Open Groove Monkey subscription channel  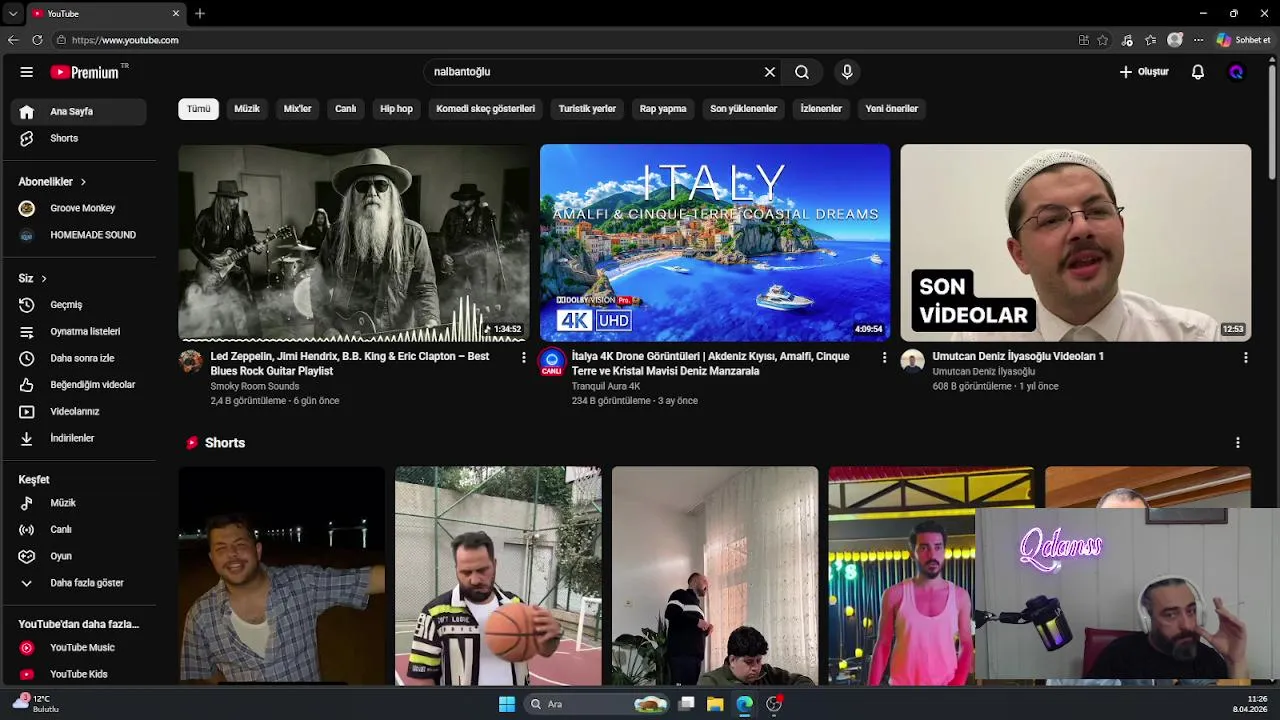(79, 208)
